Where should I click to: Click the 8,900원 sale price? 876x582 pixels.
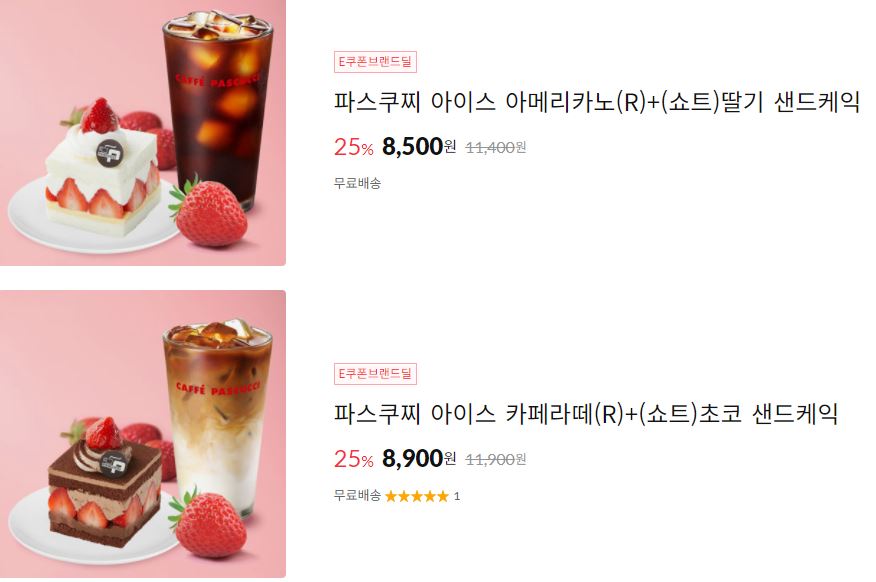point(419,459)
